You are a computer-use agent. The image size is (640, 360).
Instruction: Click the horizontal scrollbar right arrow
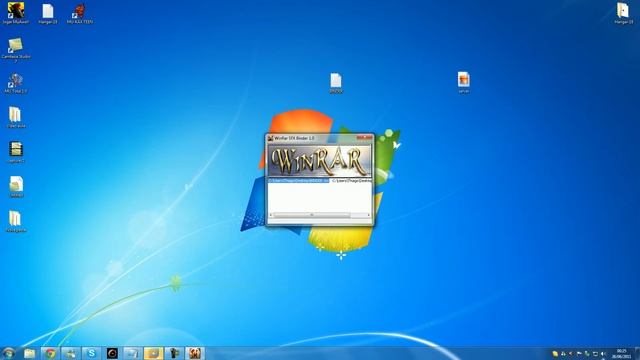pyautogui.click(x=369, y=215)
